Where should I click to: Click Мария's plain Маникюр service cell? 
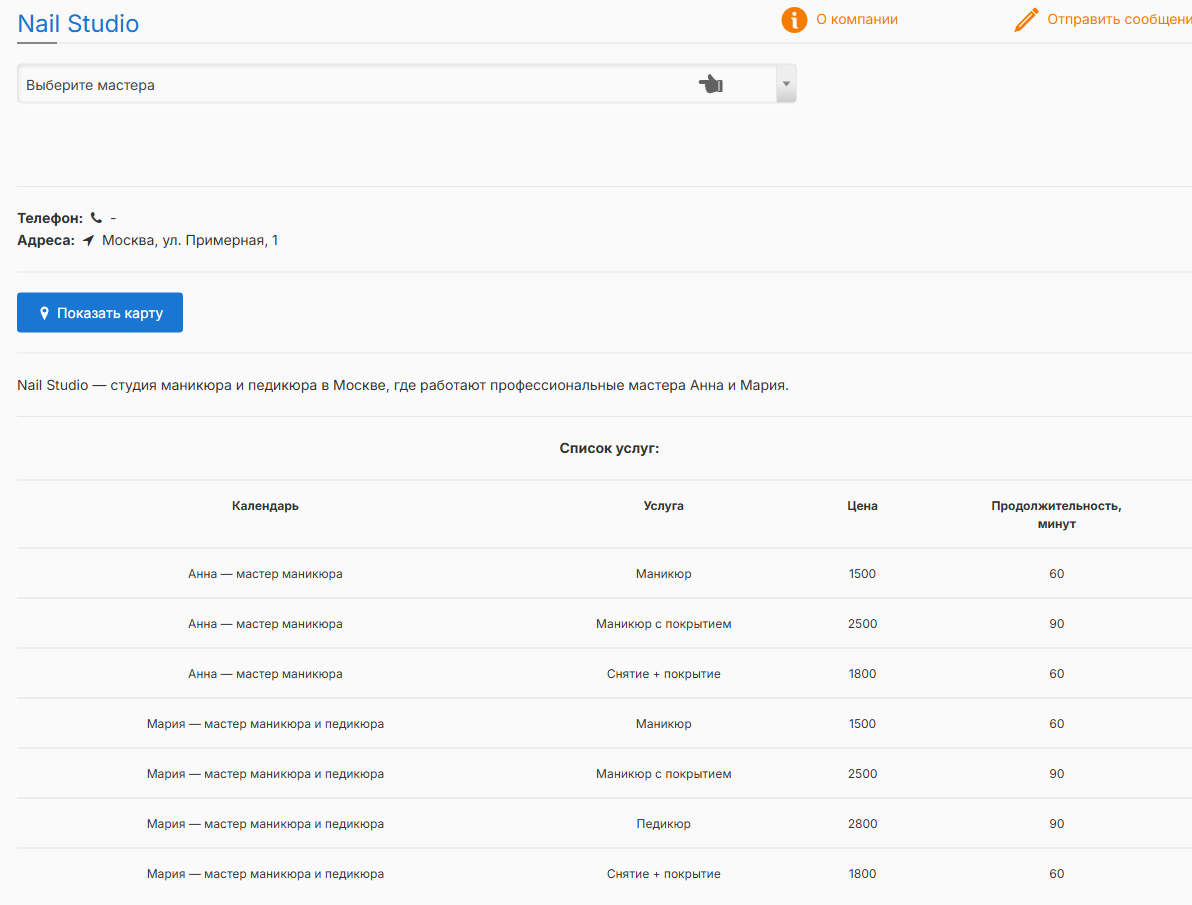tap(664, 724)
